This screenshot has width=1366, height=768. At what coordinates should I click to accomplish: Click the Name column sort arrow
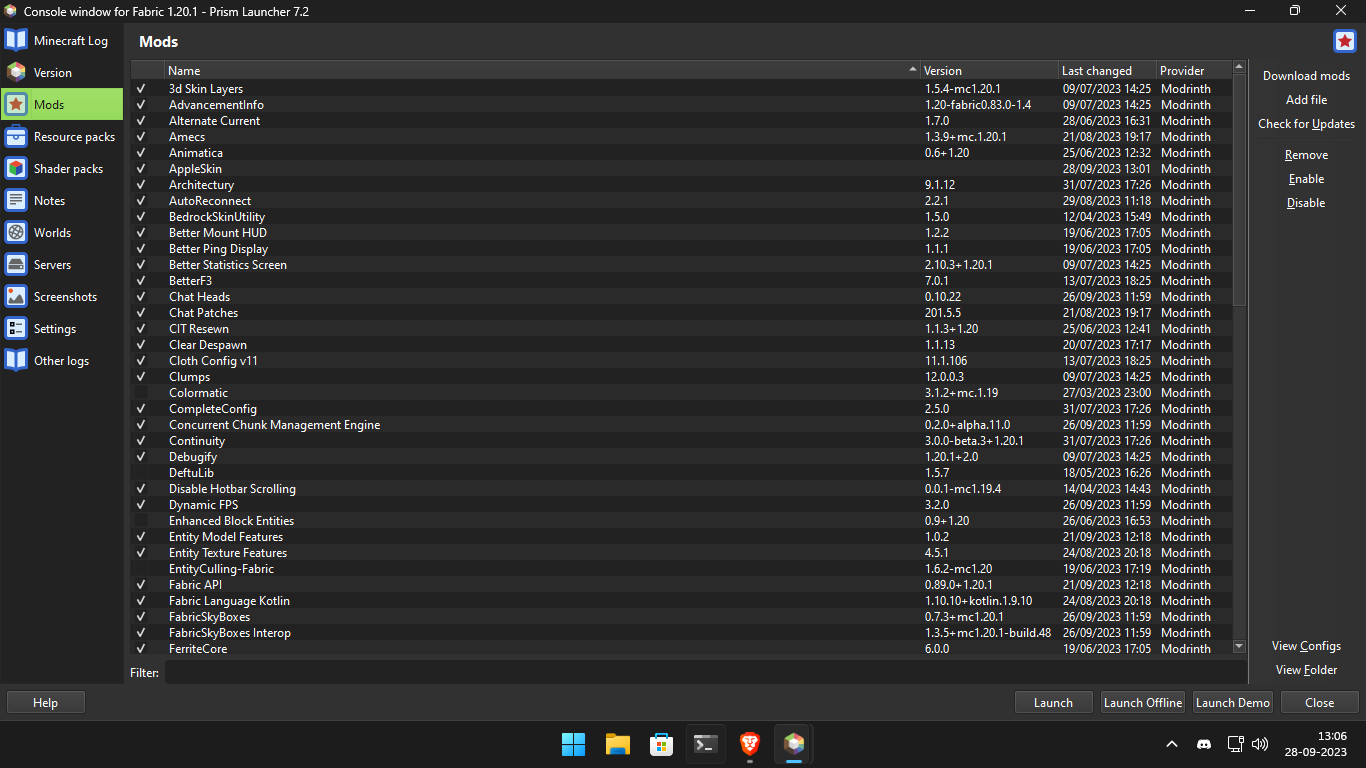(911, 70)
